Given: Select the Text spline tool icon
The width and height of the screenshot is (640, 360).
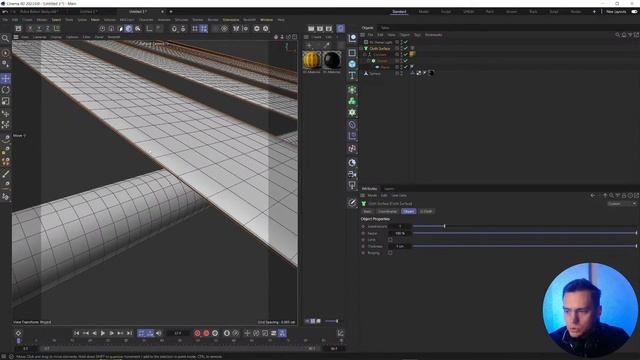Looking at the screenshot, I should 352,75.
